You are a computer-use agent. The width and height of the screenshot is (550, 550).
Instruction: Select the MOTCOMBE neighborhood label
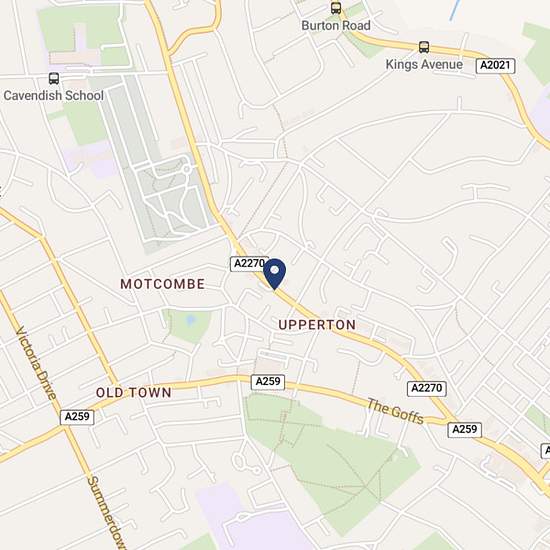pyautogui.click(x=163, y=284)
